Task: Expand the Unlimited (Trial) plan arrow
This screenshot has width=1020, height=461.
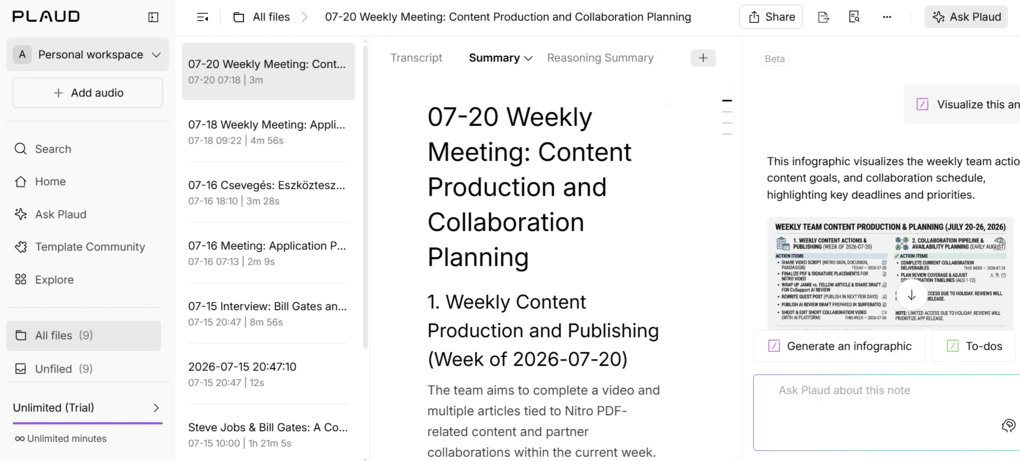Action: [155, 408]
